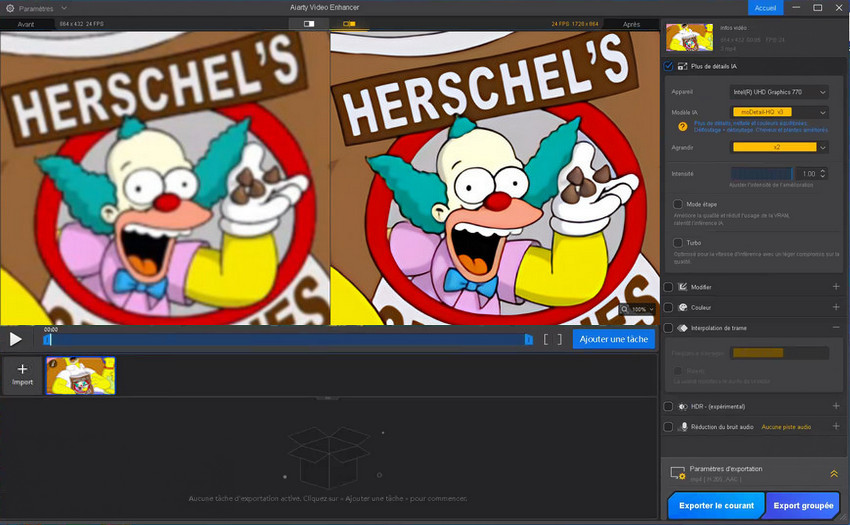Image resolution: width=850 pixels, height=525 pixels.
Task: Uncheck Plus de détails IA checkbox
Action: click(668, 66)
